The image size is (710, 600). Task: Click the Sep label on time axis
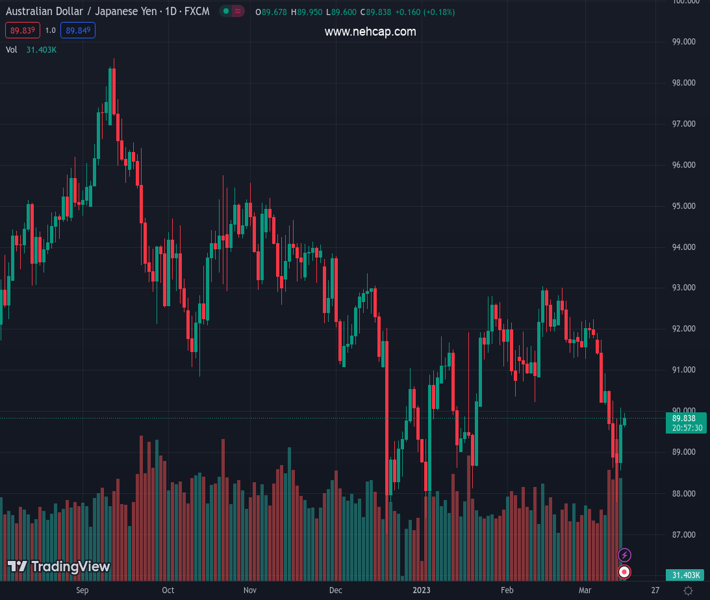(82, 590)
